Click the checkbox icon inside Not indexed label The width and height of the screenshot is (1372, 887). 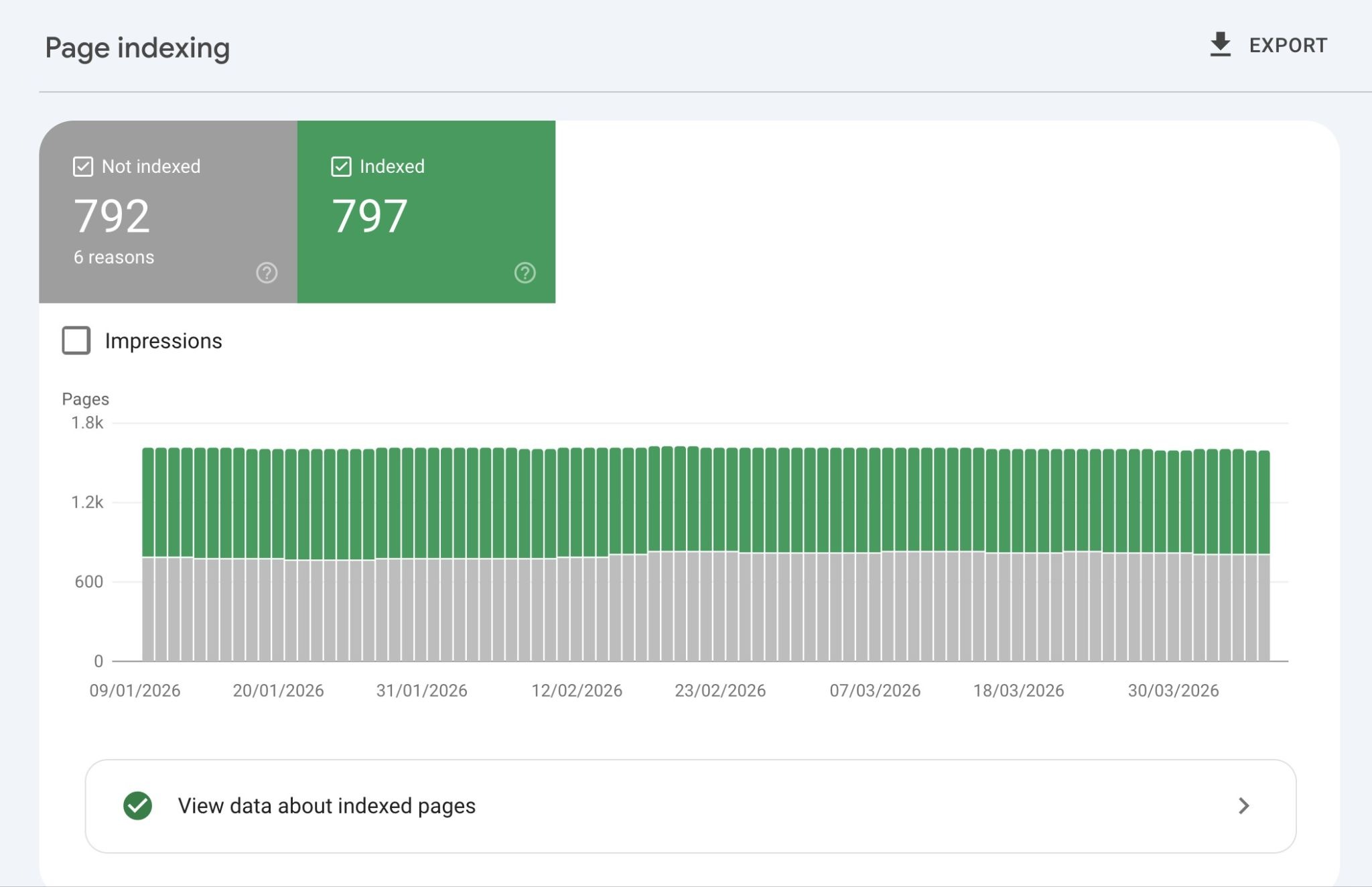coord(82,166)
